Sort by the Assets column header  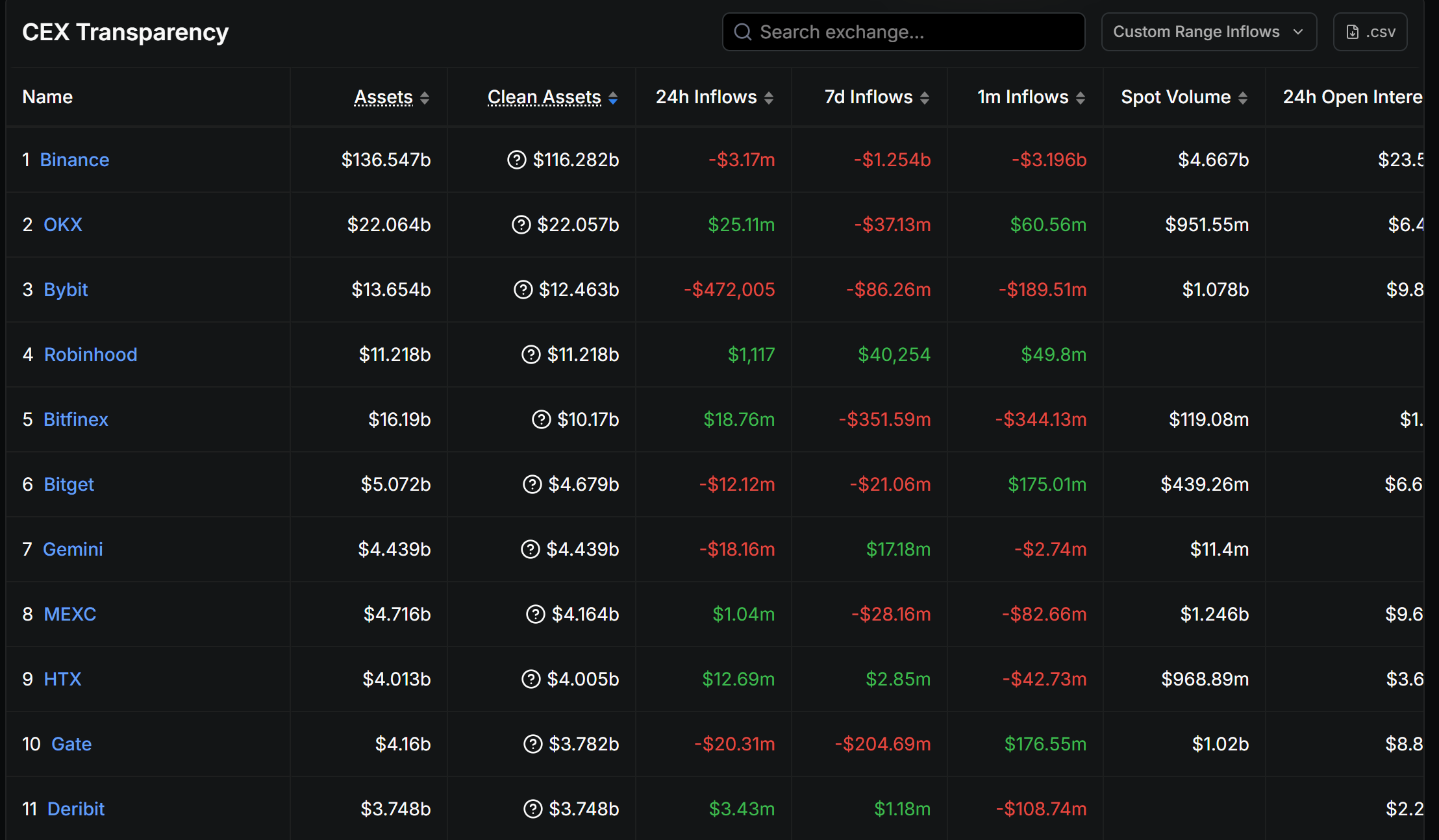[x=384, y=97]
